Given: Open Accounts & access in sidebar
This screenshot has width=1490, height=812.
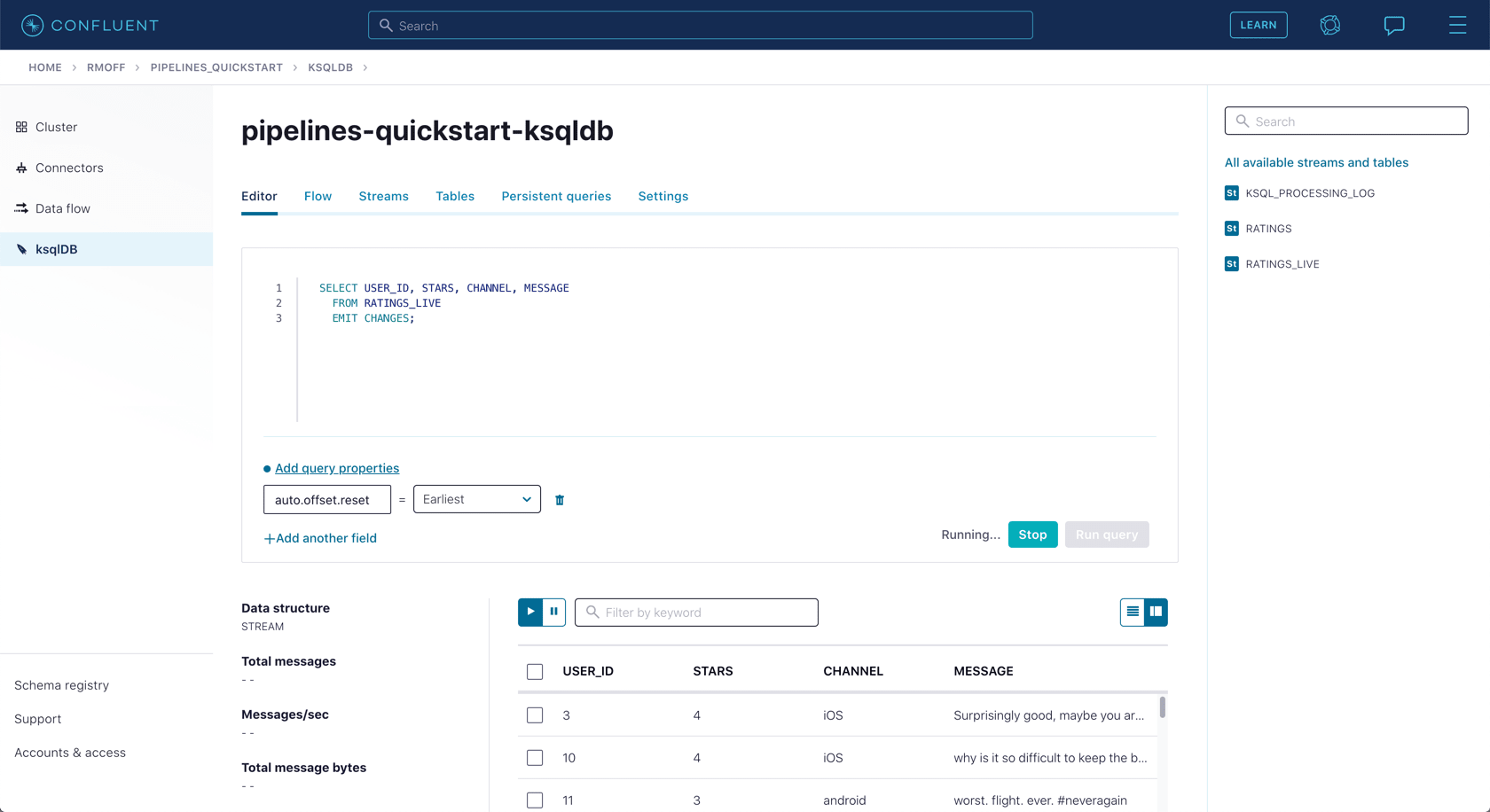Looking at the screenshot, I should tap(70, 753).
